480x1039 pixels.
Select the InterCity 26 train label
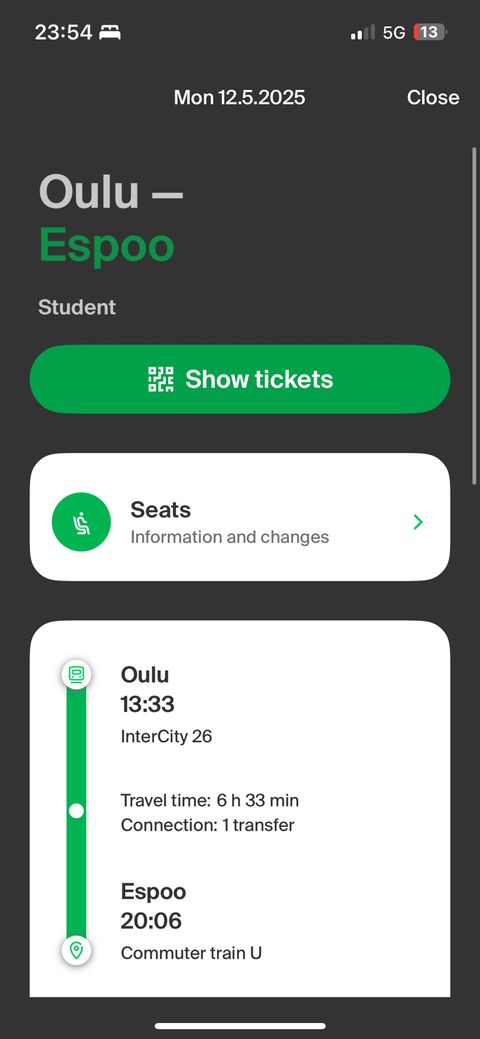[x=166, y=736]
